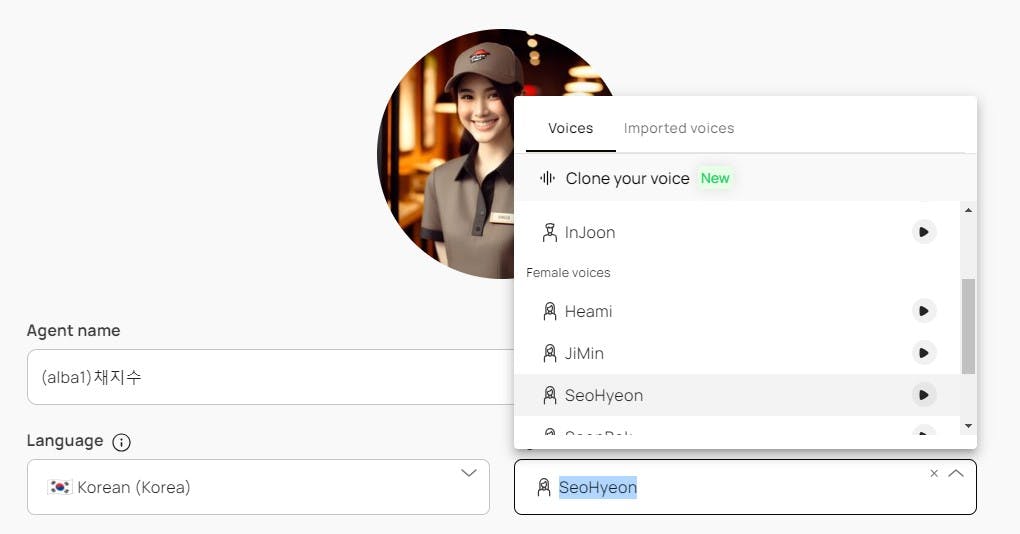The image size is (1020, 534).
Task: Click the Language info icon
Action: pyautogui.click(x=121, y=442)
